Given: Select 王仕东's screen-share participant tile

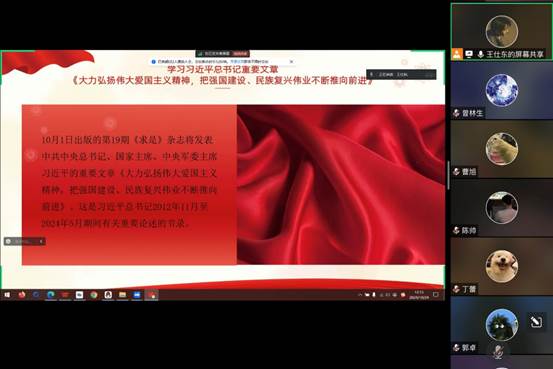Looking at the screenshot, I should pyautogui.click(x=502, y=32).
